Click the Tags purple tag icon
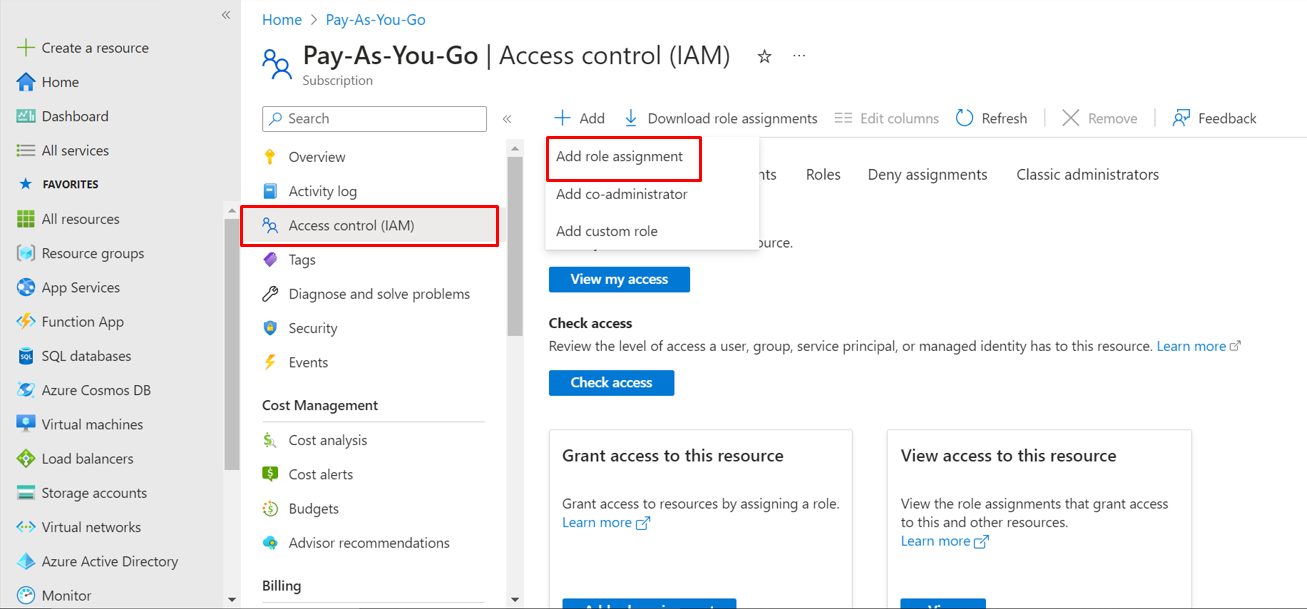 click(270, 259)
